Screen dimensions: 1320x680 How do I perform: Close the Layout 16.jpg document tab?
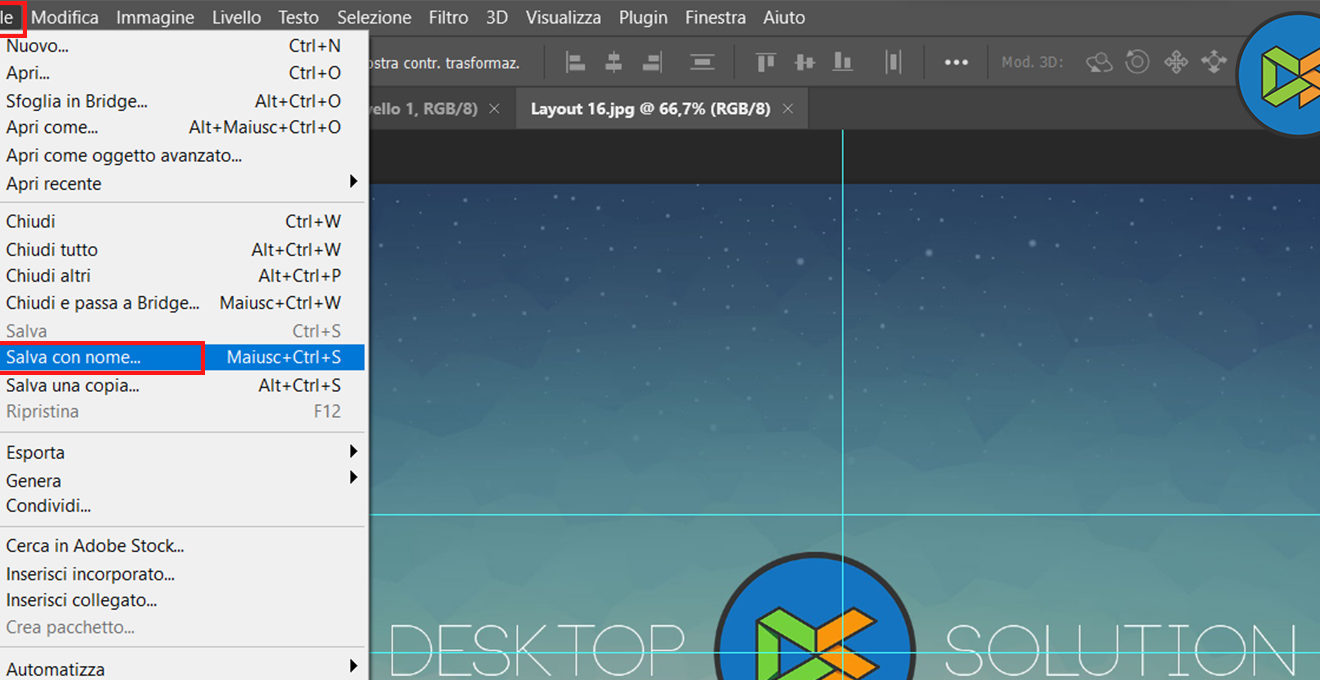(x=788, y=109)
